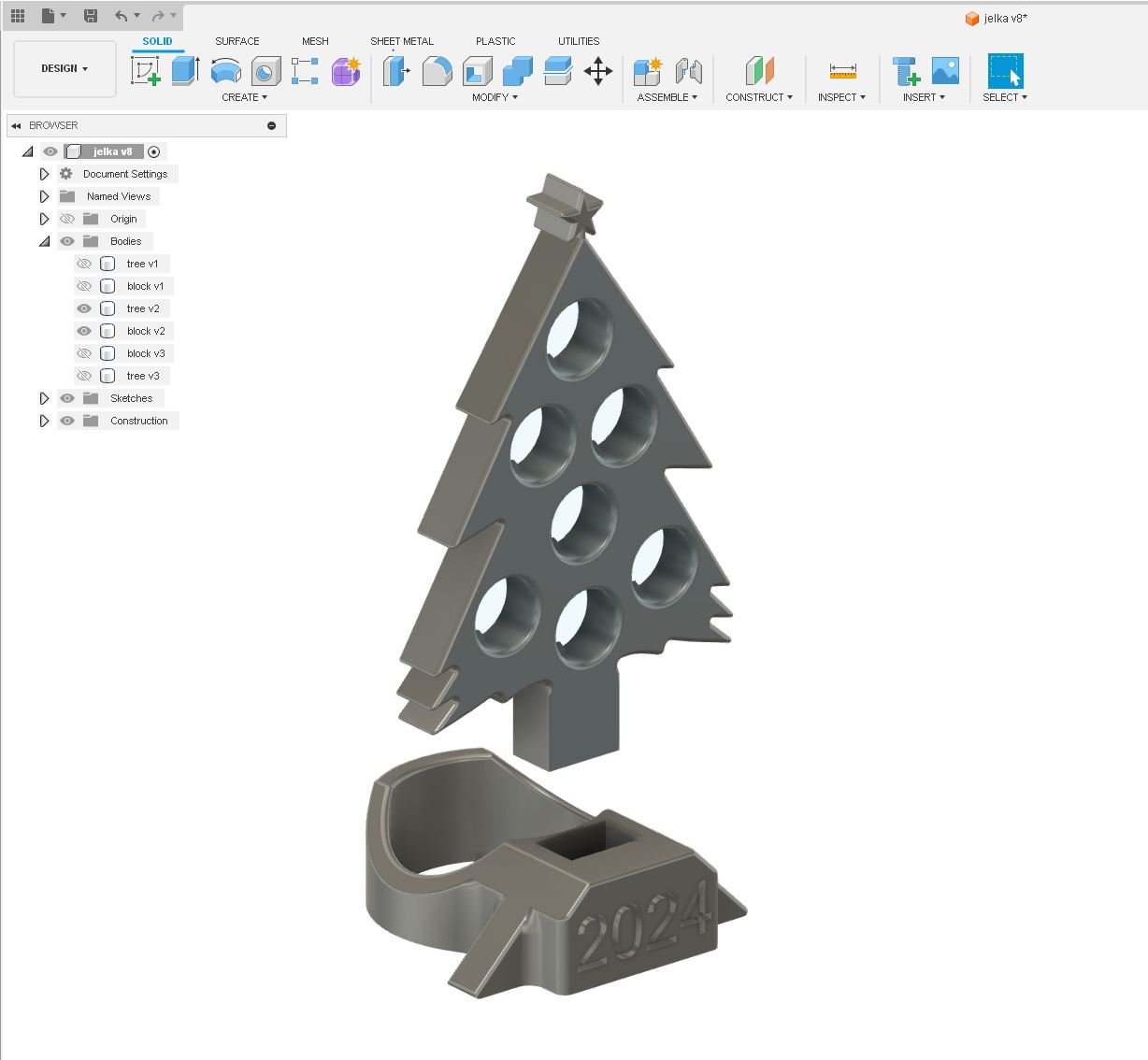Select the Press Pull modify tool
Screen dimensions: 1148x1060
397,71
